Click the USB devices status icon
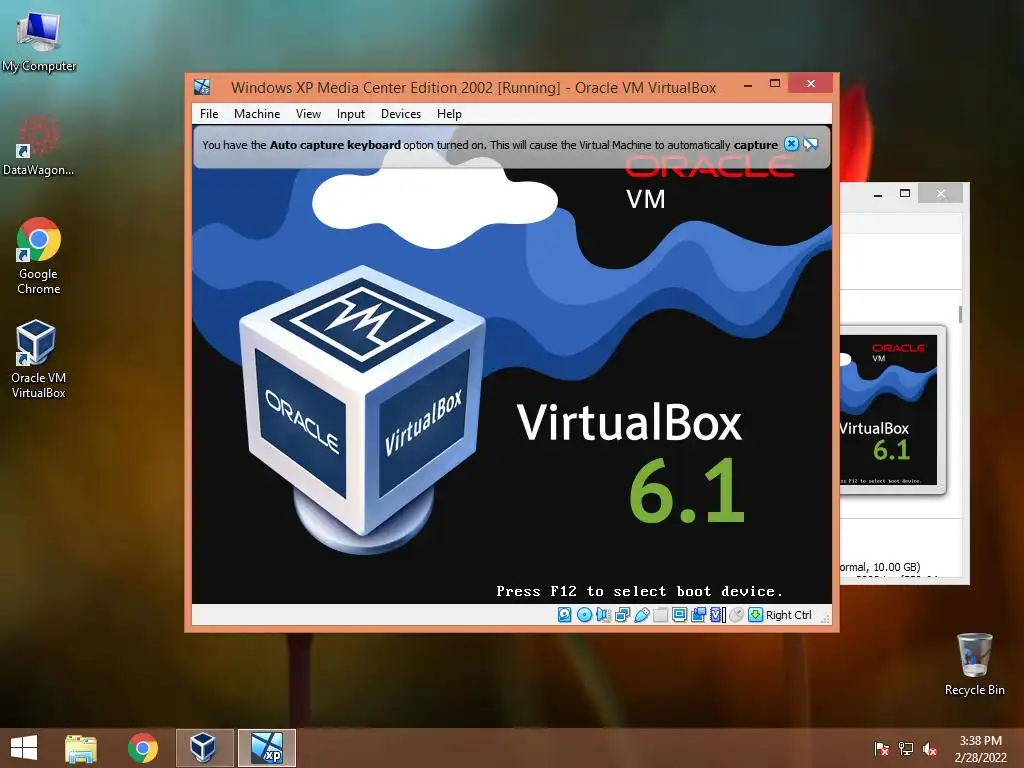 (x=641, y=615)
